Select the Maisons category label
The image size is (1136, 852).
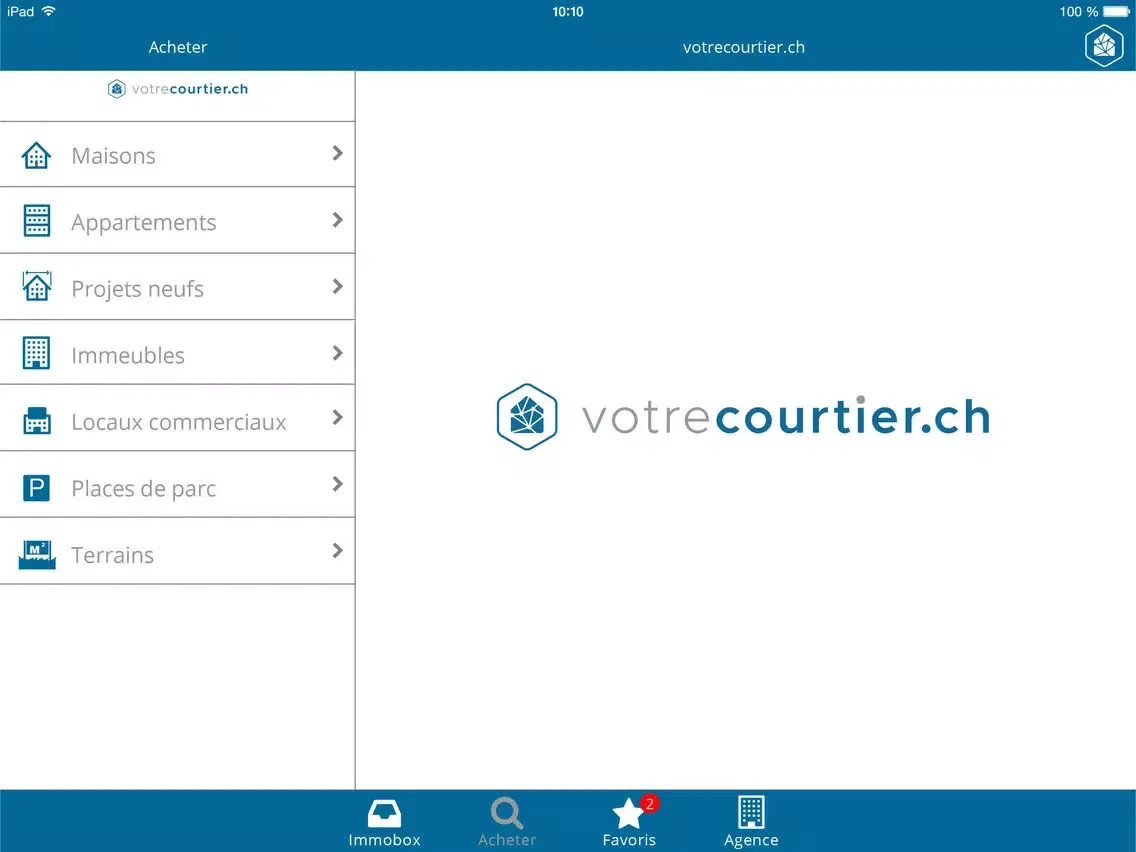pyautogui.click(x=113, y=156)
